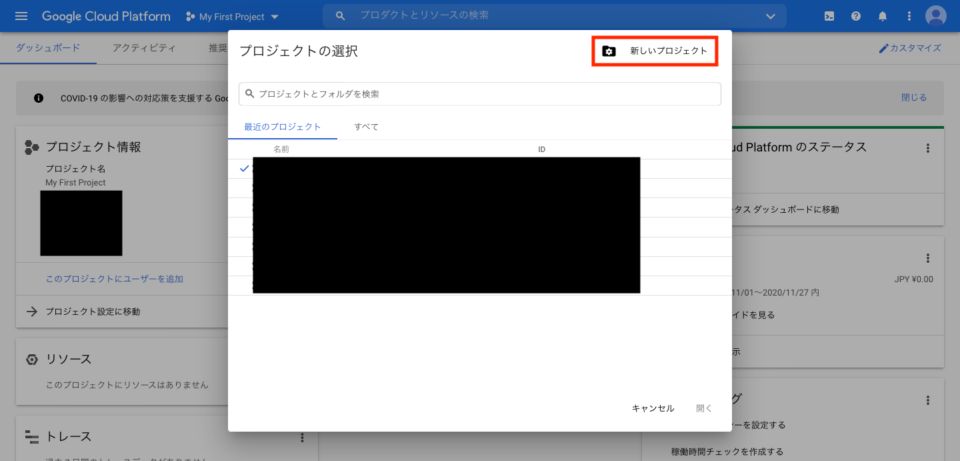Open the My First Project selector dropdown

coord(232,17)
